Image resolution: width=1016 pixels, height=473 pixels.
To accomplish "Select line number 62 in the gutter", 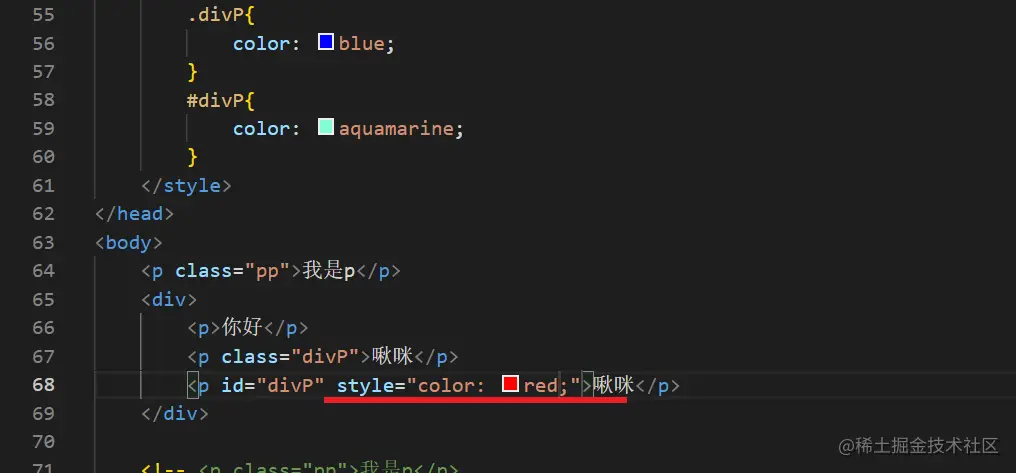I will (43, 214).
